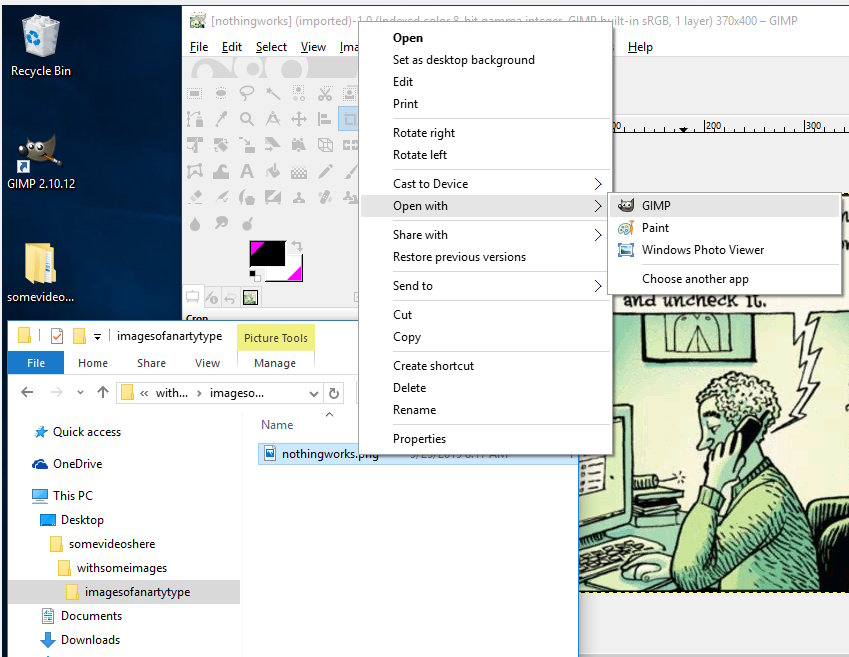Choose the Scale tool in the toolbox

[x=247, y=145]
